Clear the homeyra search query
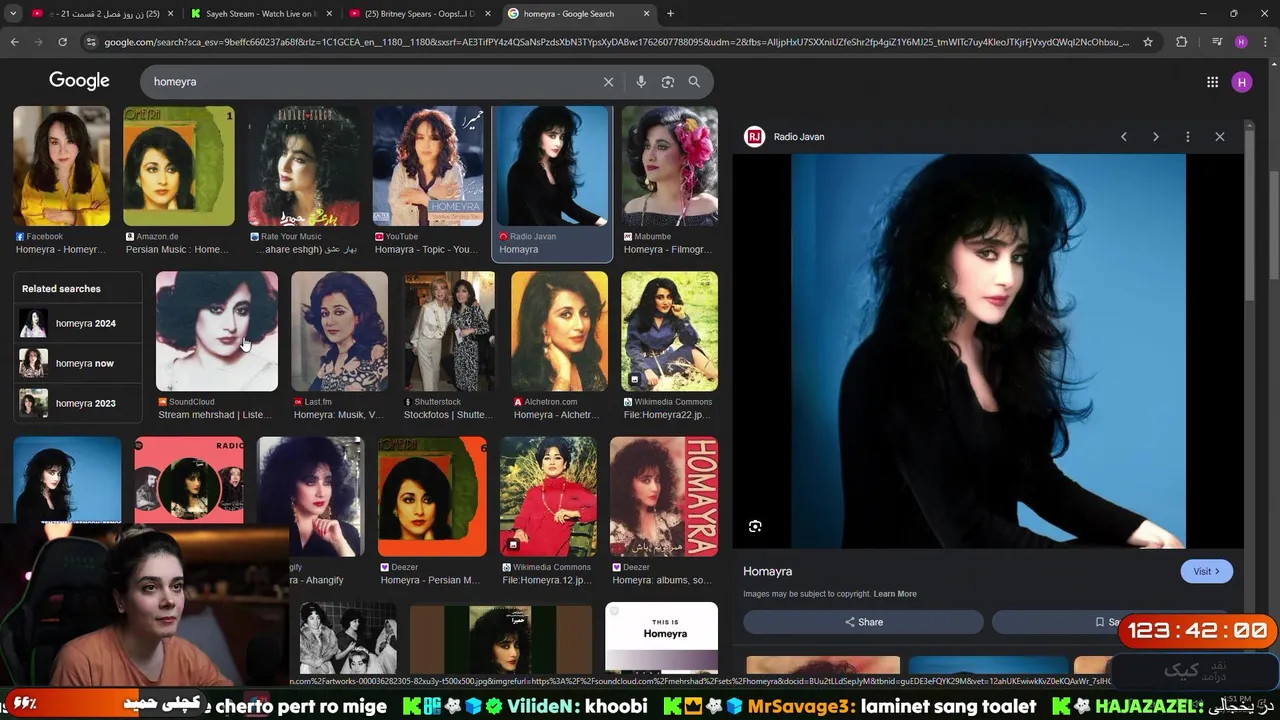Image resolution: width=1280 pixels, height=720 pixels. click(608, 82)
